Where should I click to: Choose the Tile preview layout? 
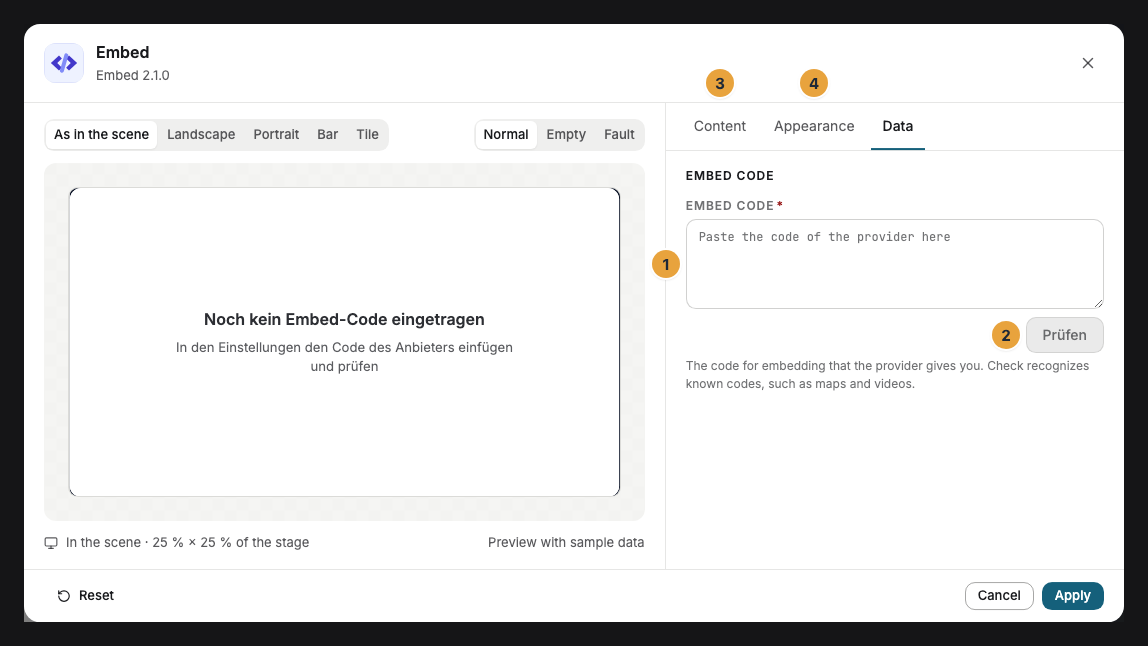pos(368,135)
